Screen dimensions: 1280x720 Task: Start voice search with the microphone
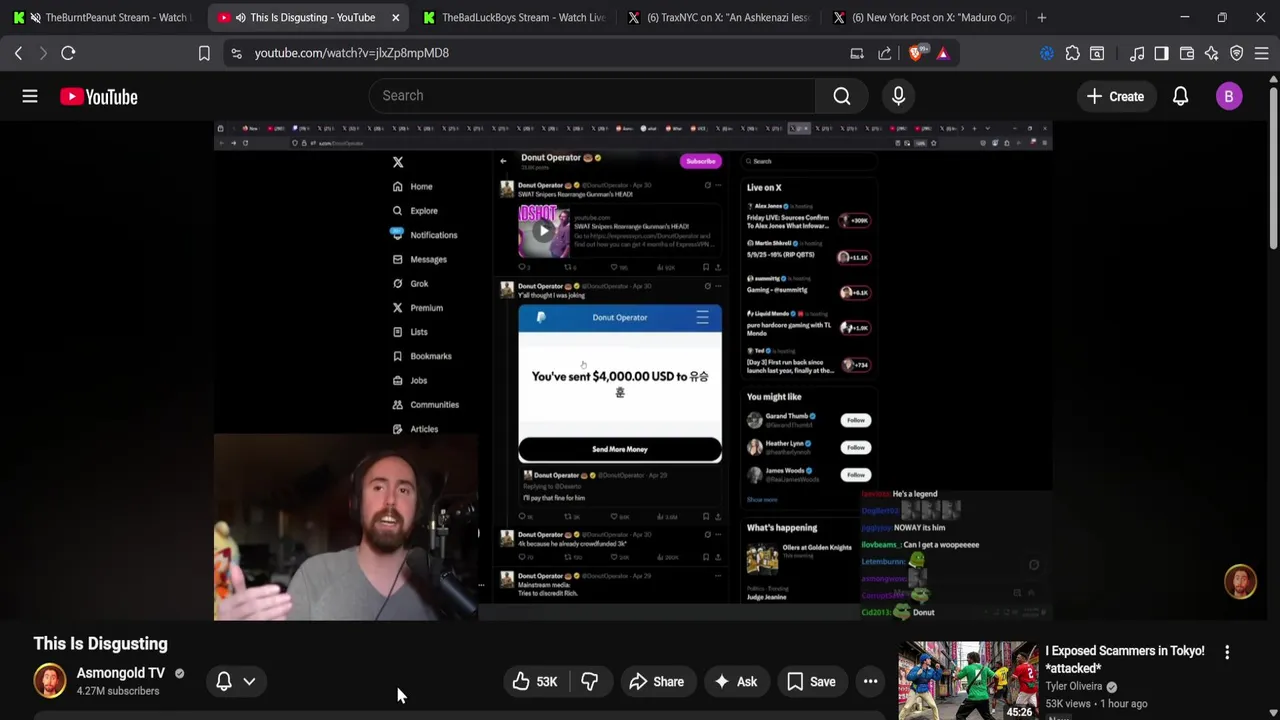pyautogui.click(x=898, y=96)
